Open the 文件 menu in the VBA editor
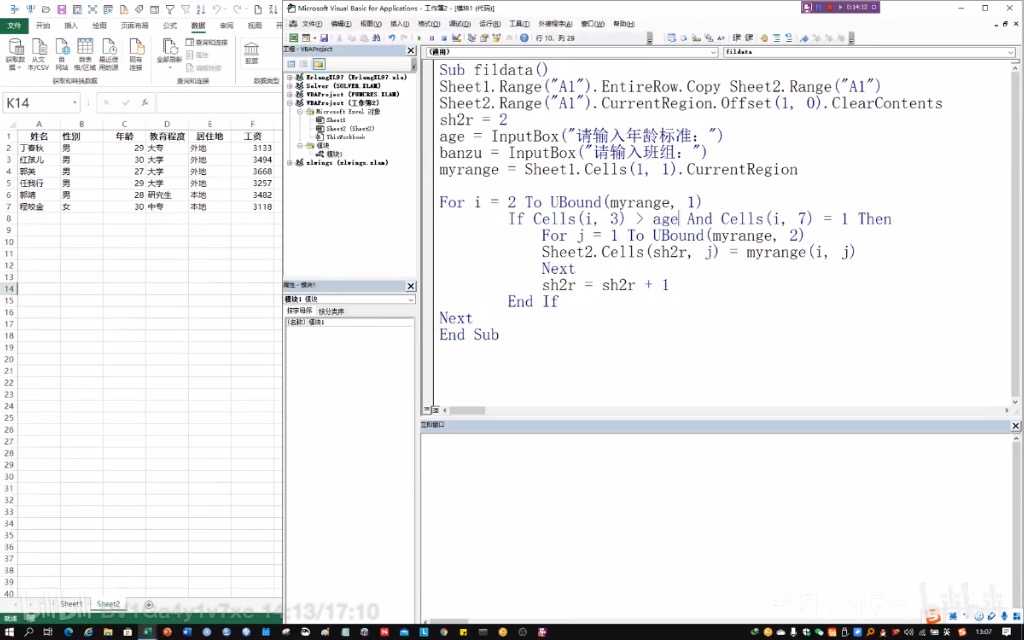The height and width of the screenshot is (640, 1024). 312,24
